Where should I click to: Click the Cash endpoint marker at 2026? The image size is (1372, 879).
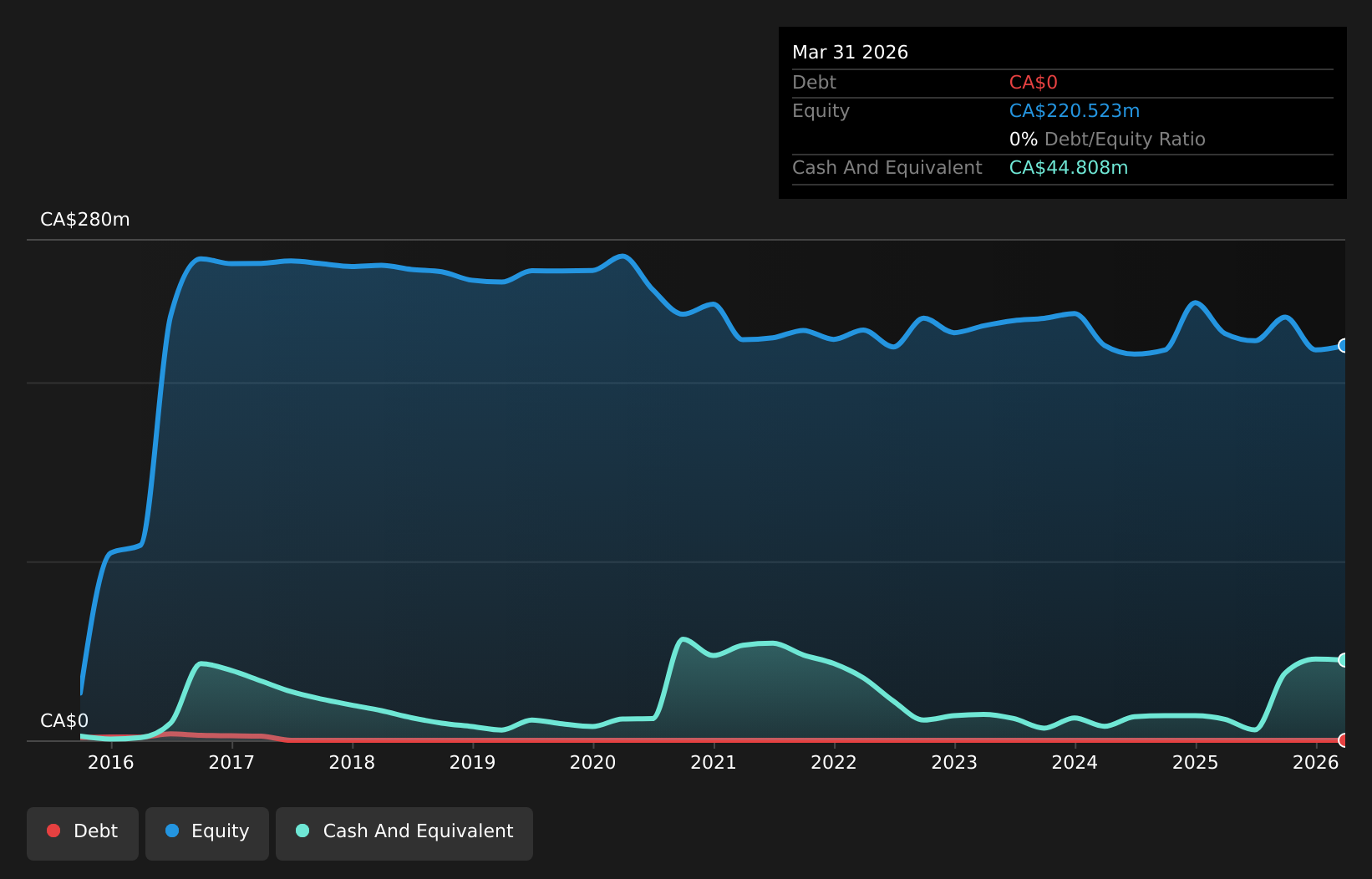click(x=1344, y=660)
